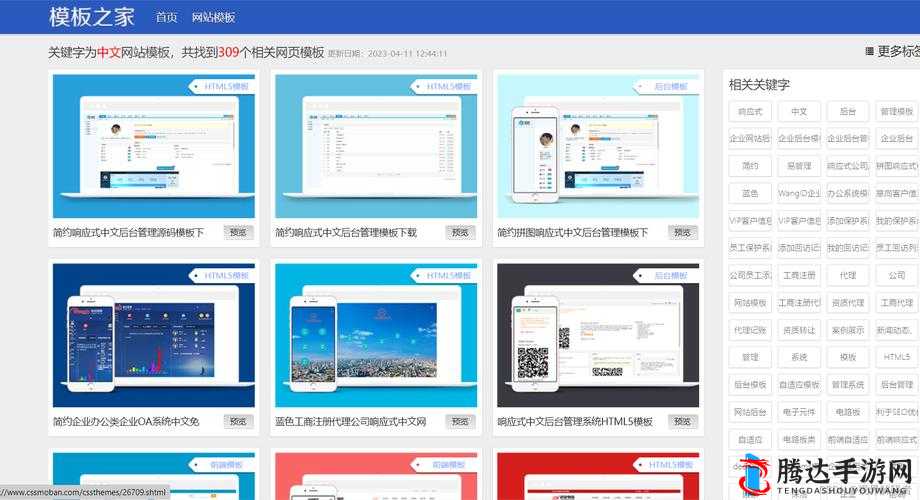920x500 pixels.
Task: Select the 自适应 keyword tag
Action: pyautogui.click(x=750, y=440)
